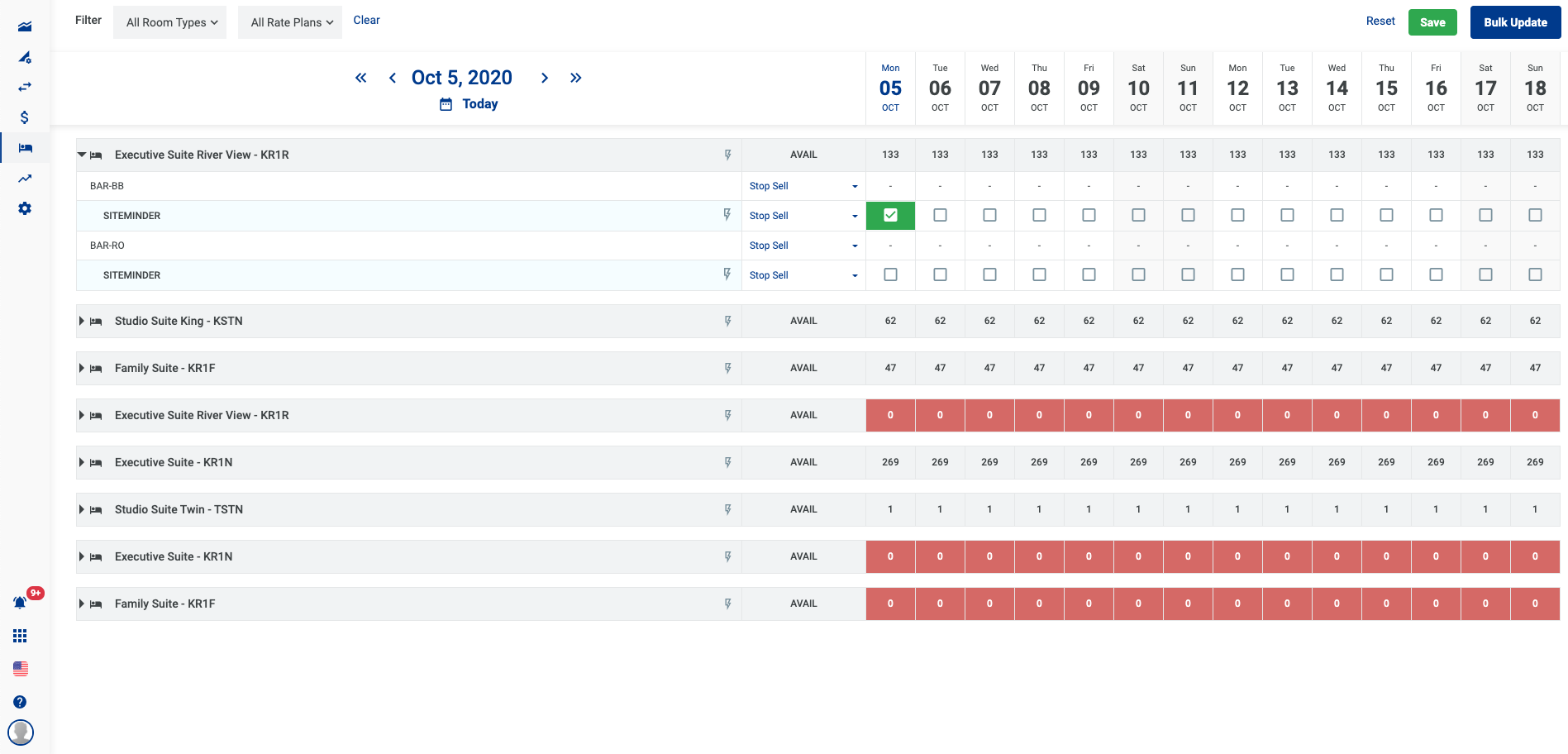The height and width of the screenshot is (754, 1568).
Task: Check BAR-RO SITEMINDER stop sell for Oct 06
Action: pos(940,274)
